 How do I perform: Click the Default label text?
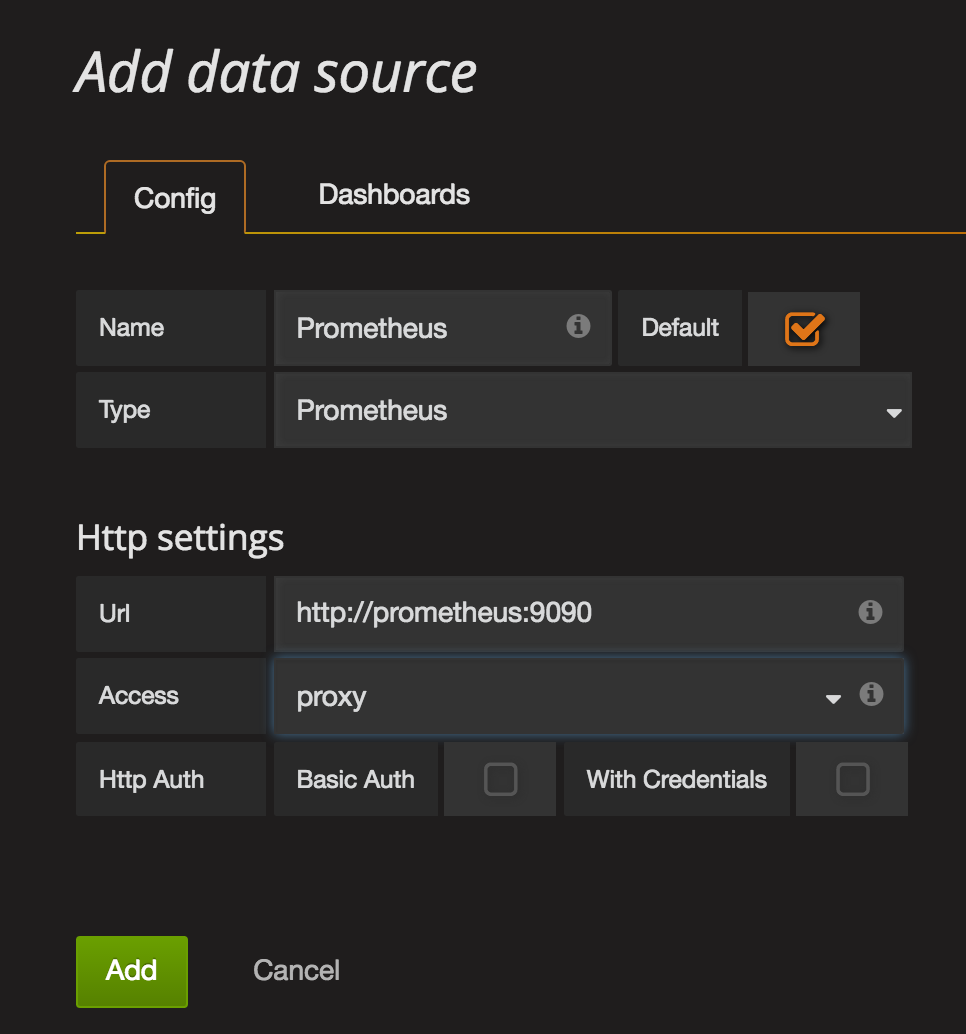tap(680, 328)
